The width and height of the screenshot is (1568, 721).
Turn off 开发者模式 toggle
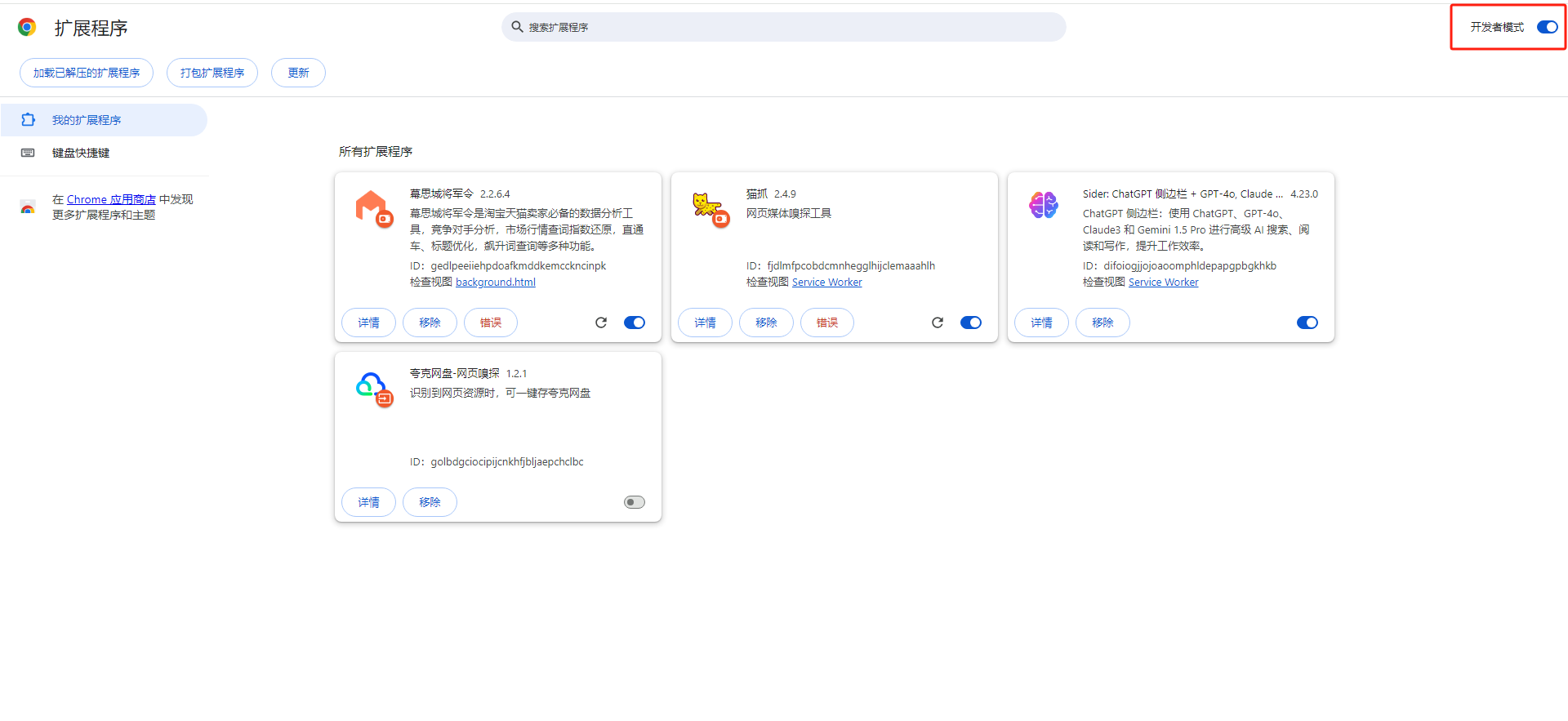pyautogui.click(x=1548, y=27)
